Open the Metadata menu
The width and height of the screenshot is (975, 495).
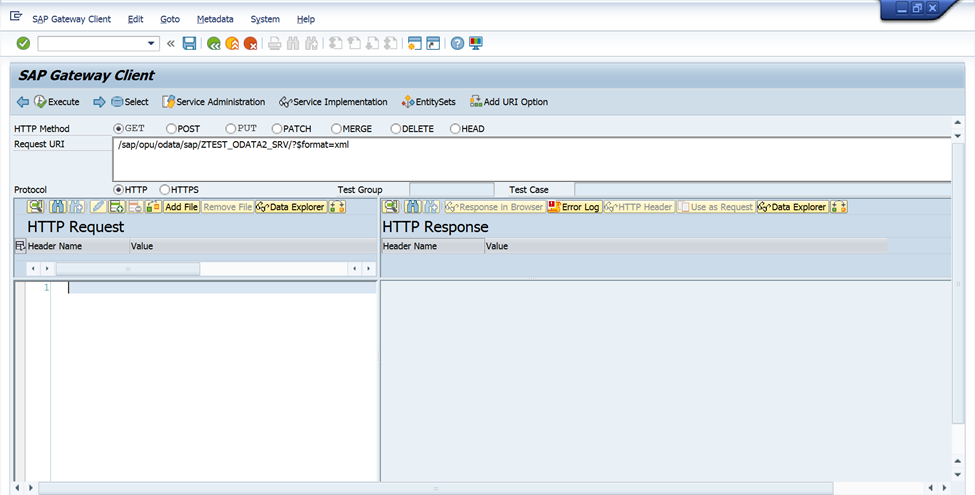tap(215, 19)
